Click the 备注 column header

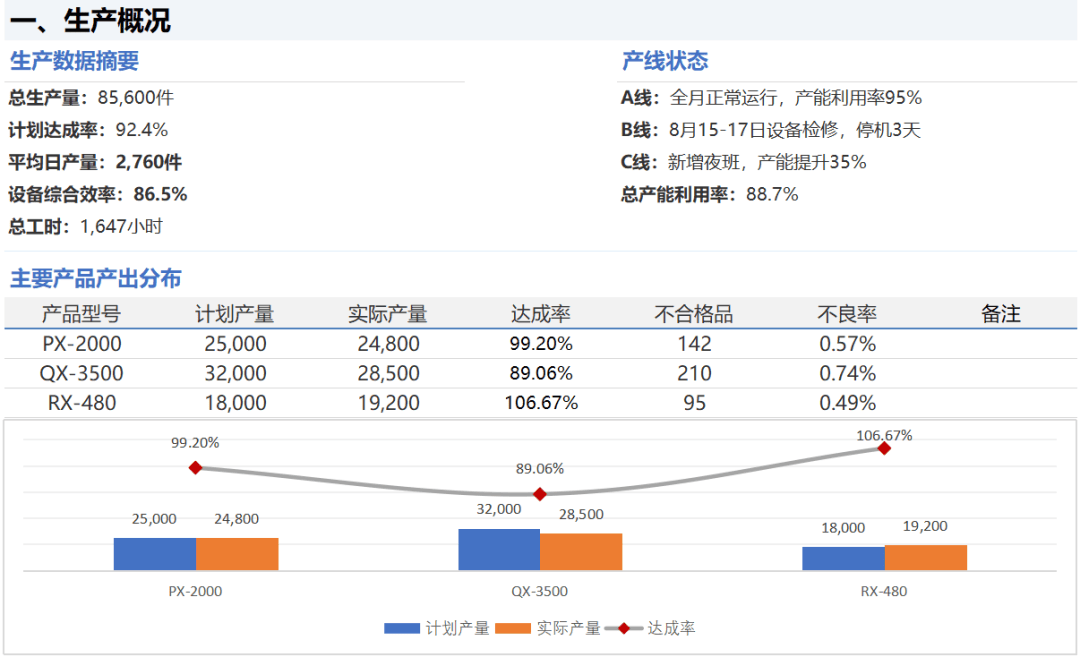pyautogui.click(x=1001, y=314)
